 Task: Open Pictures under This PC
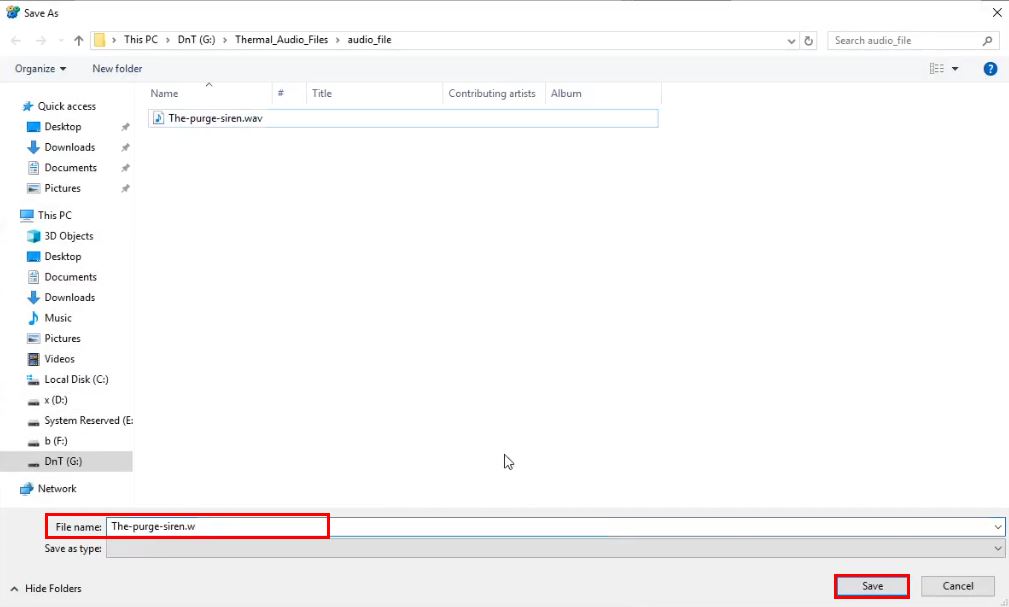[62, 339]
